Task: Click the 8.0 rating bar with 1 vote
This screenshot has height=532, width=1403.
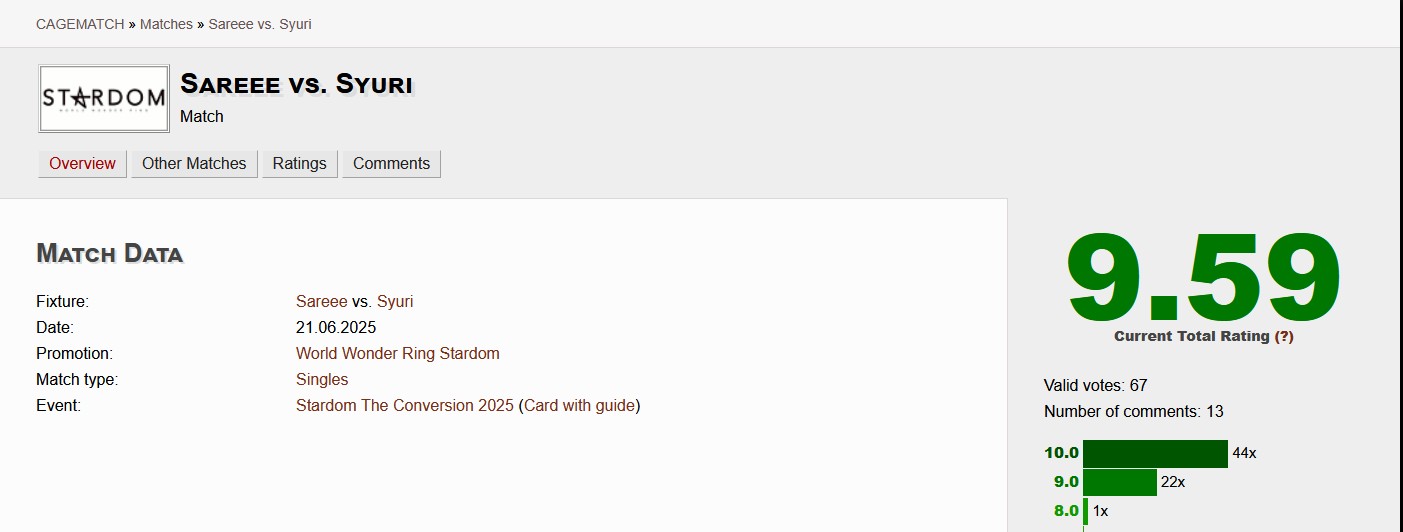Action: (x=1086, y=511)
